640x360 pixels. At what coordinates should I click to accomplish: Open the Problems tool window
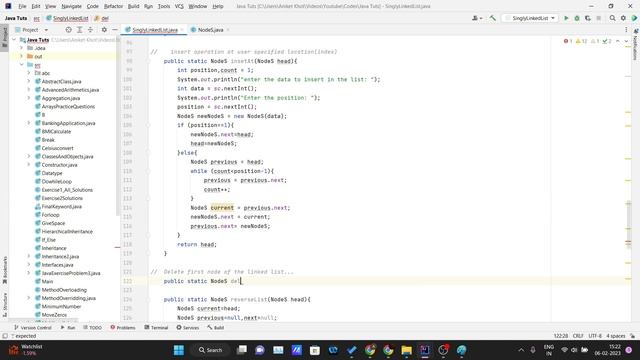tap(123, 327)
